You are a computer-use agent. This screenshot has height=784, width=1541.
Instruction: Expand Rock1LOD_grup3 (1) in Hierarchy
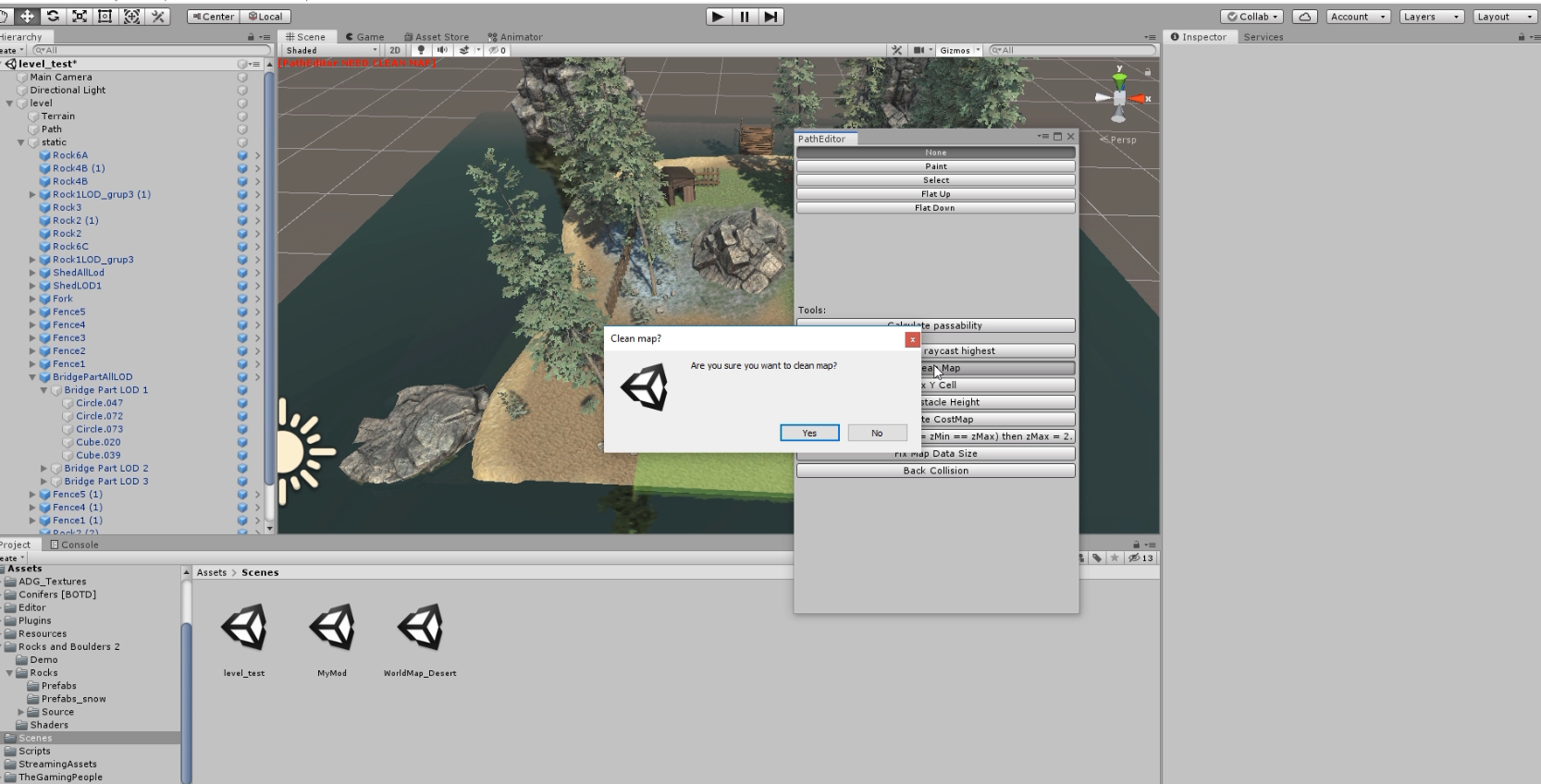pyautogui.click(x=32, y=194)
